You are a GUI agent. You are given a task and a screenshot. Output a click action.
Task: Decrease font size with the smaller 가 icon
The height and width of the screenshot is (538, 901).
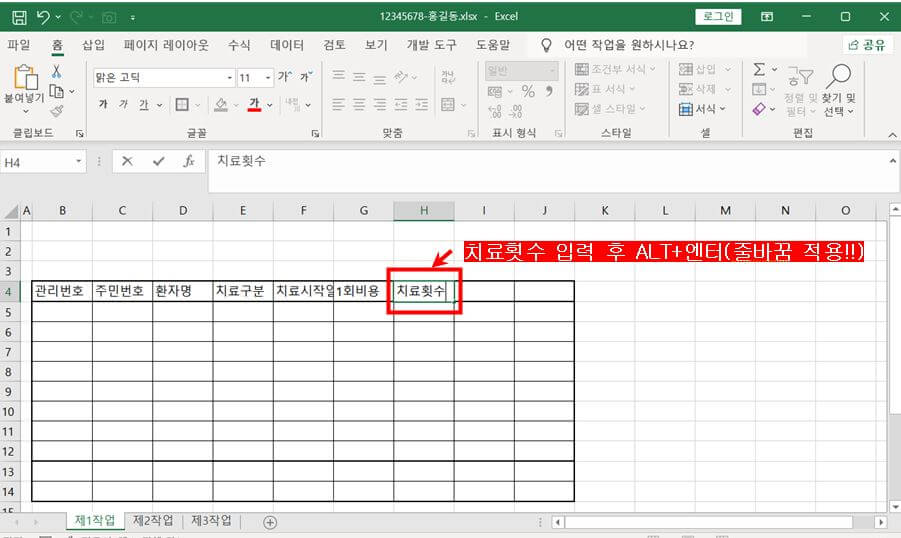(306, 77)
